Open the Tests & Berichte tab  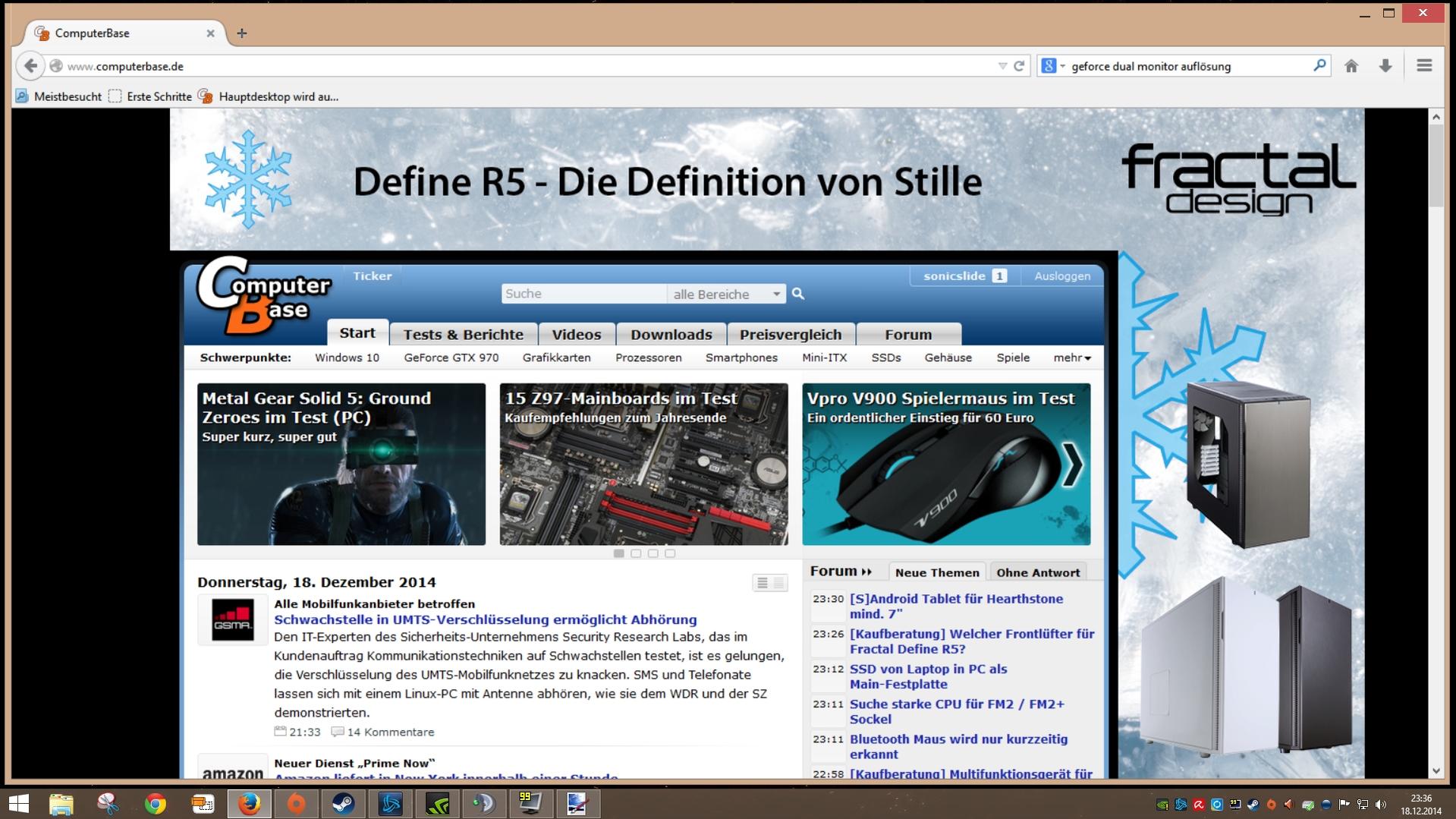click(464, 335)
